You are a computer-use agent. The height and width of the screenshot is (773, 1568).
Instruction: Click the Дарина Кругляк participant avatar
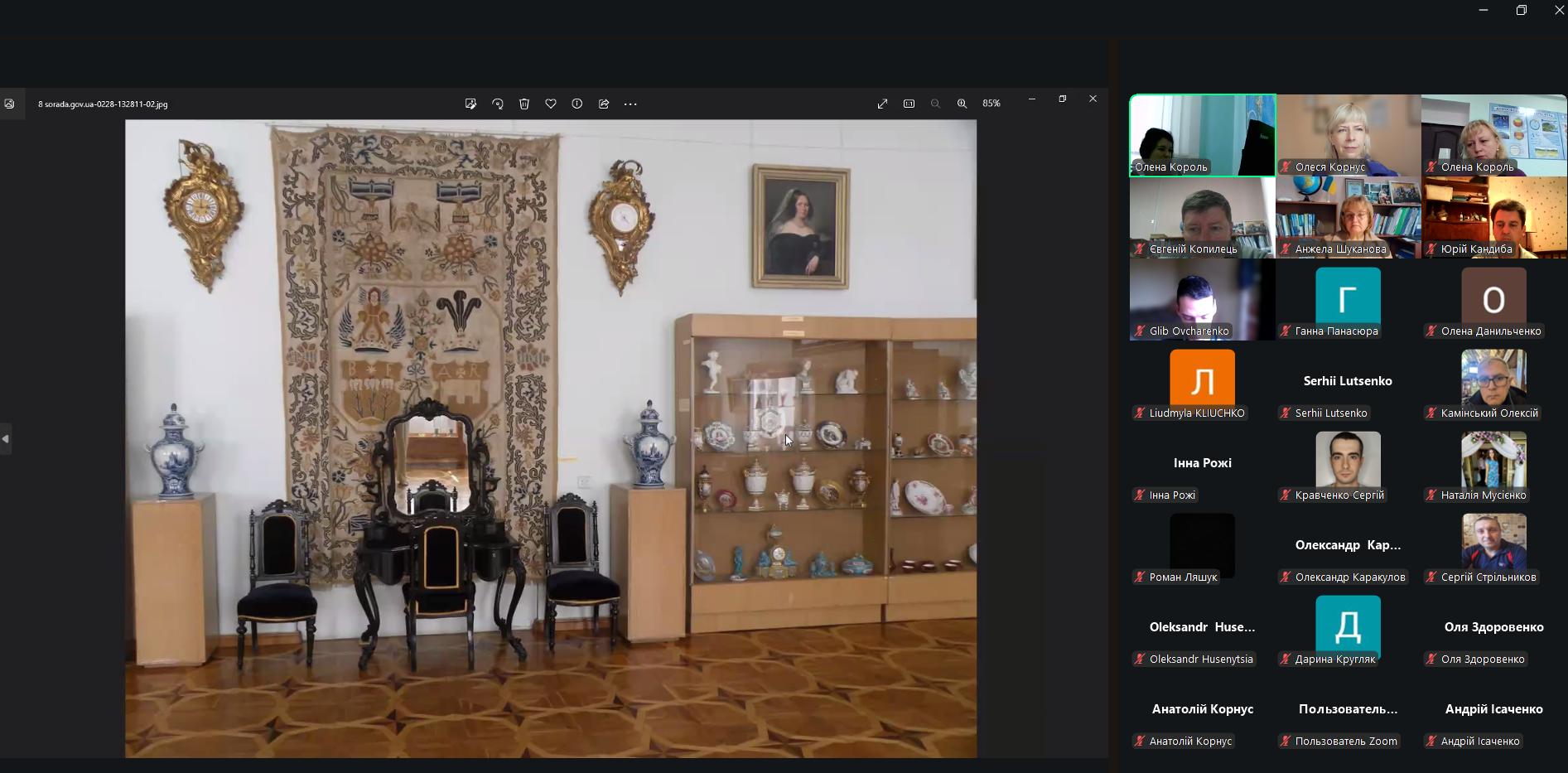[1348, 626]
